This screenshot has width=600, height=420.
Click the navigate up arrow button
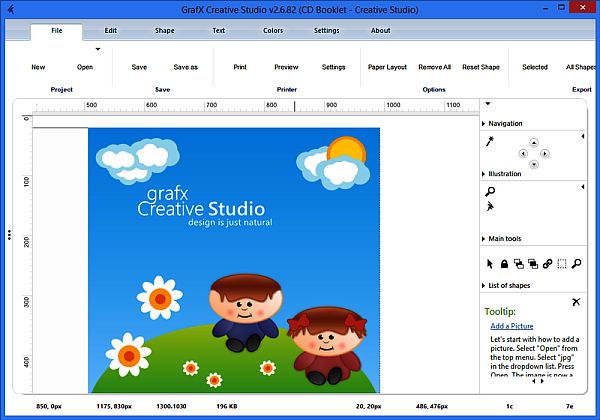[x=534, y=143]
